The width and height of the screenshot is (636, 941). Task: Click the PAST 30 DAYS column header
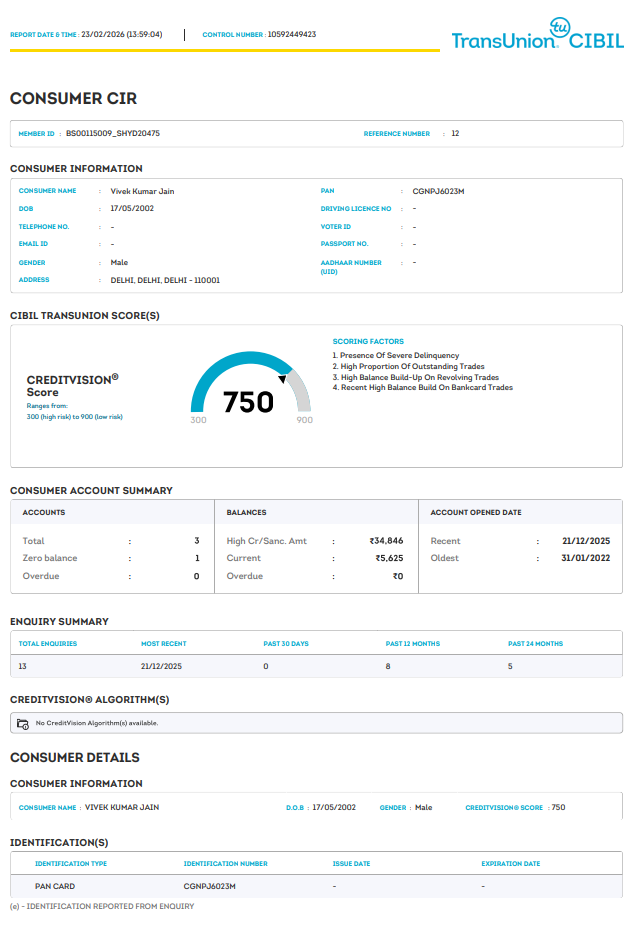click(286, 644)
